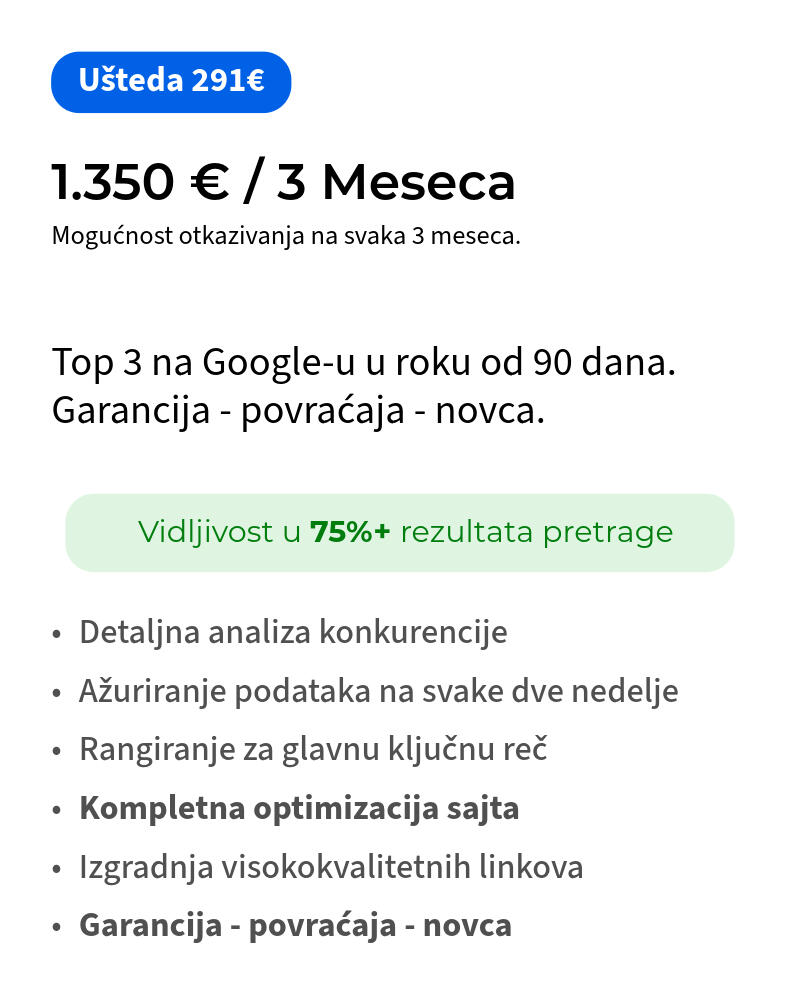Select Rangiranje za glavnu ključnu reč item
The image size is (800, 1000).
[313, 749]
